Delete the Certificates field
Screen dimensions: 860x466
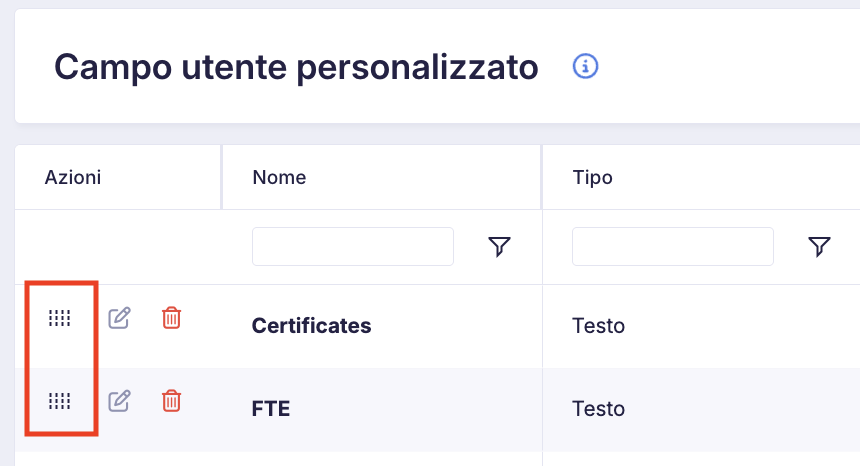pos(171,318)
